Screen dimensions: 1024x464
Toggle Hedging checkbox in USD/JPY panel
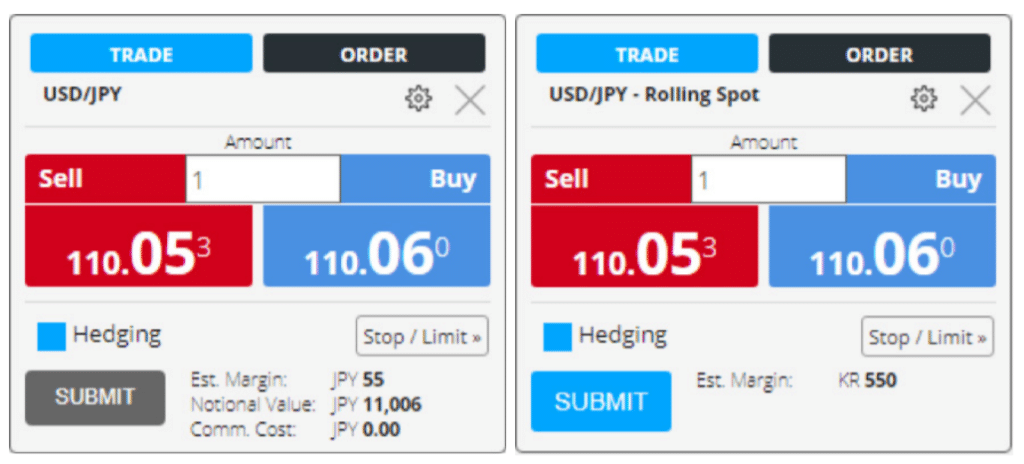[52, 337]
